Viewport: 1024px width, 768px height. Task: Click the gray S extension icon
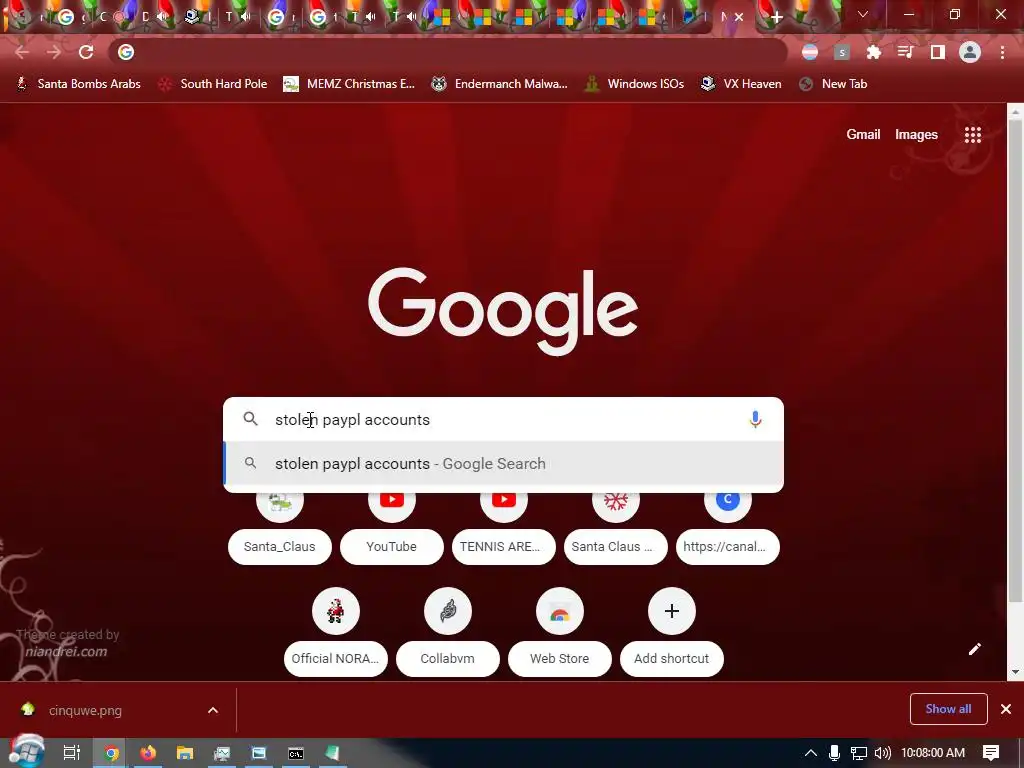coord(842,52)
